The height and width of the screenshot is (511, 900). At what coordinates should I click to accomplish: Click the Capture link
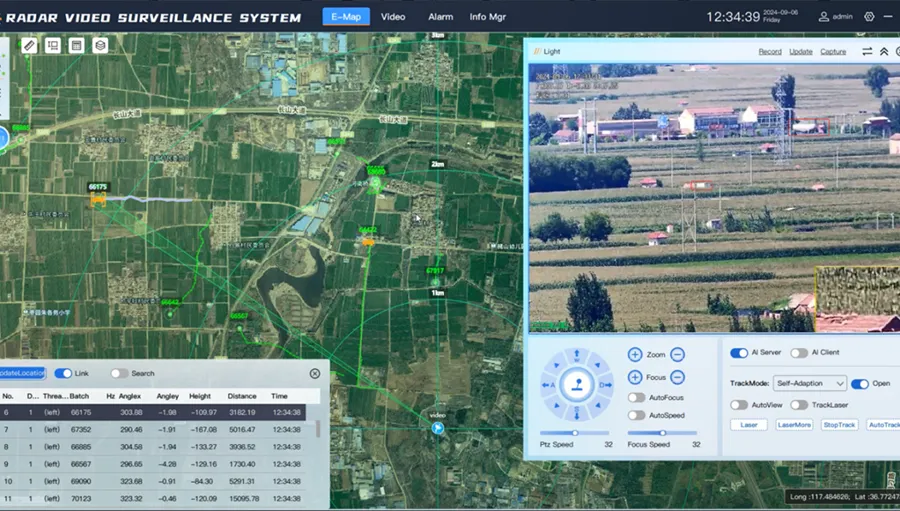pyautogui.click(x=832, y=52)
